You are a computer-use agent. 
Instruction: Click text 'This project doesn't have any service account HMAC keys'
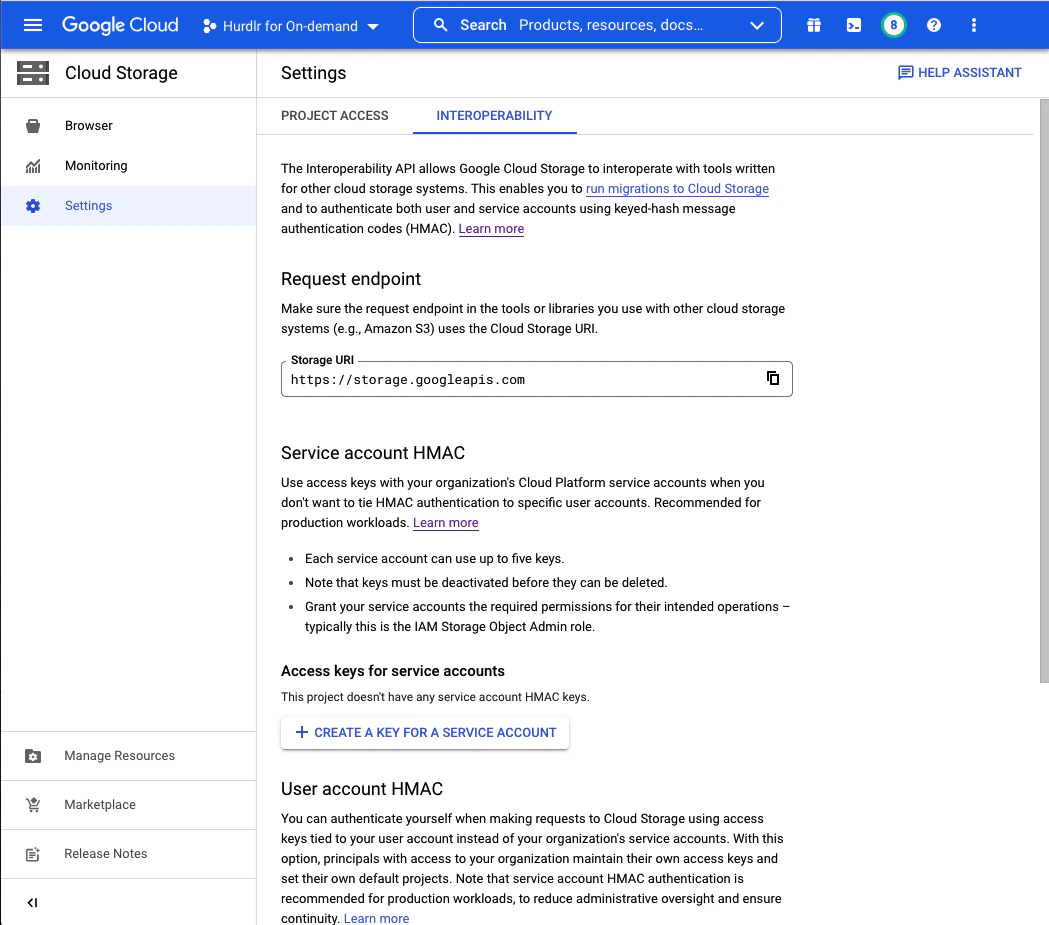click(x=435, y=697)
